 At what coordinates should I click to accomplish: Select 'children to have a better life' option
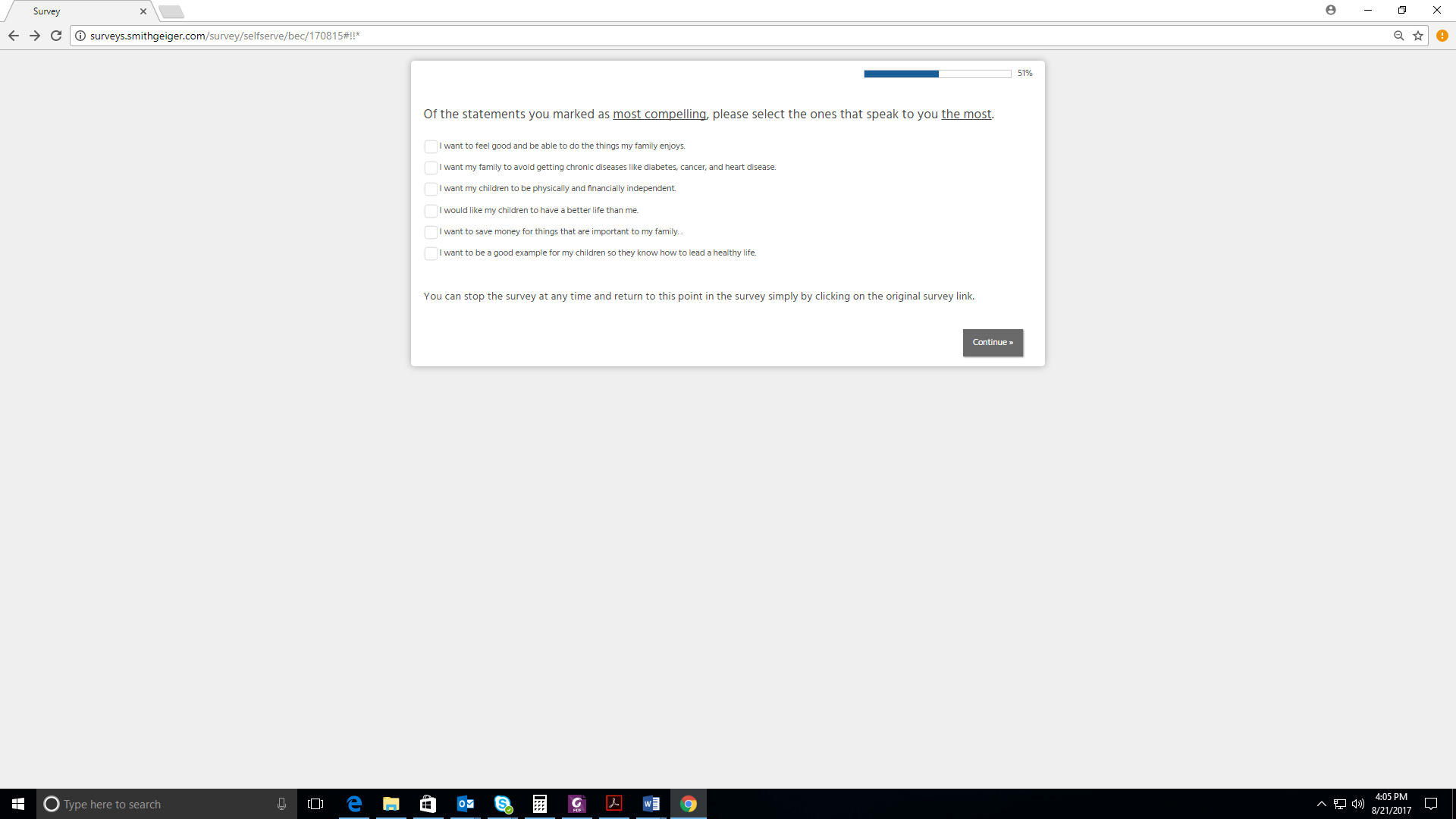coord(431,211)
